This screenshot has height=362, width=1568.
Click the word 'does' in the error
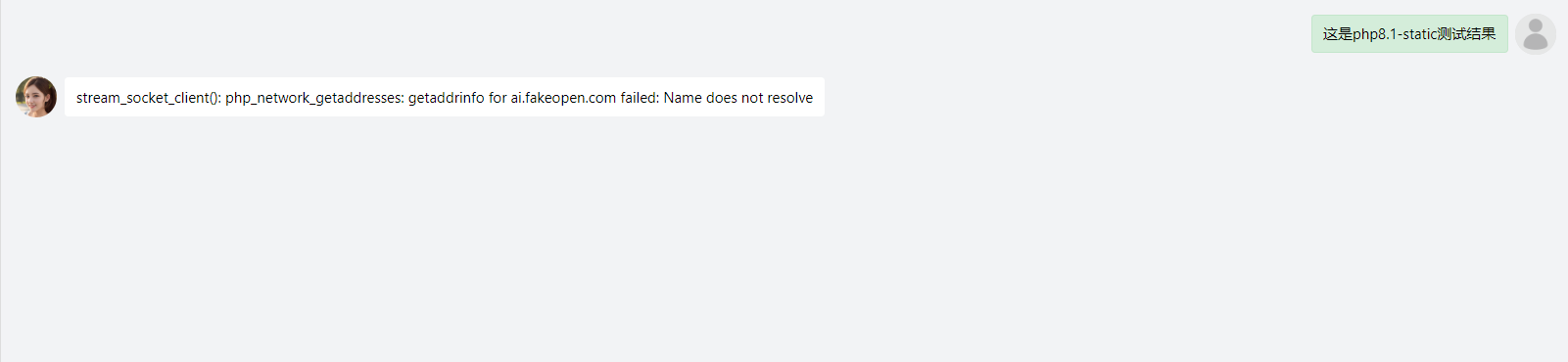point(722,98)
